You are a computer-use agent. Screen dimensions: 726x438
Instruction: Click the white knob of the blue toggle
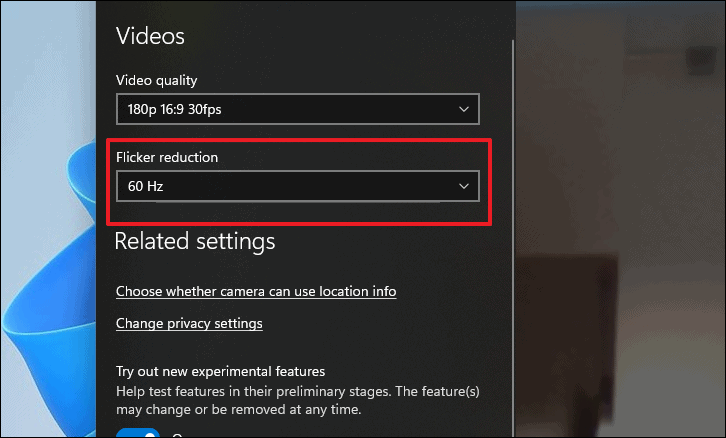[150, 435]
